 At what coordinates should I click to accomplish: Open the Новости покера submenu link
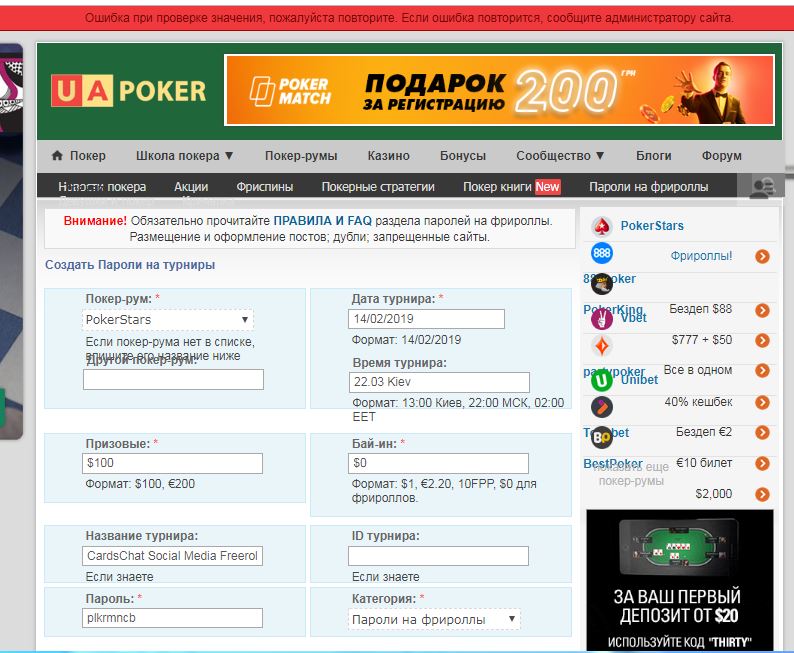102,187
